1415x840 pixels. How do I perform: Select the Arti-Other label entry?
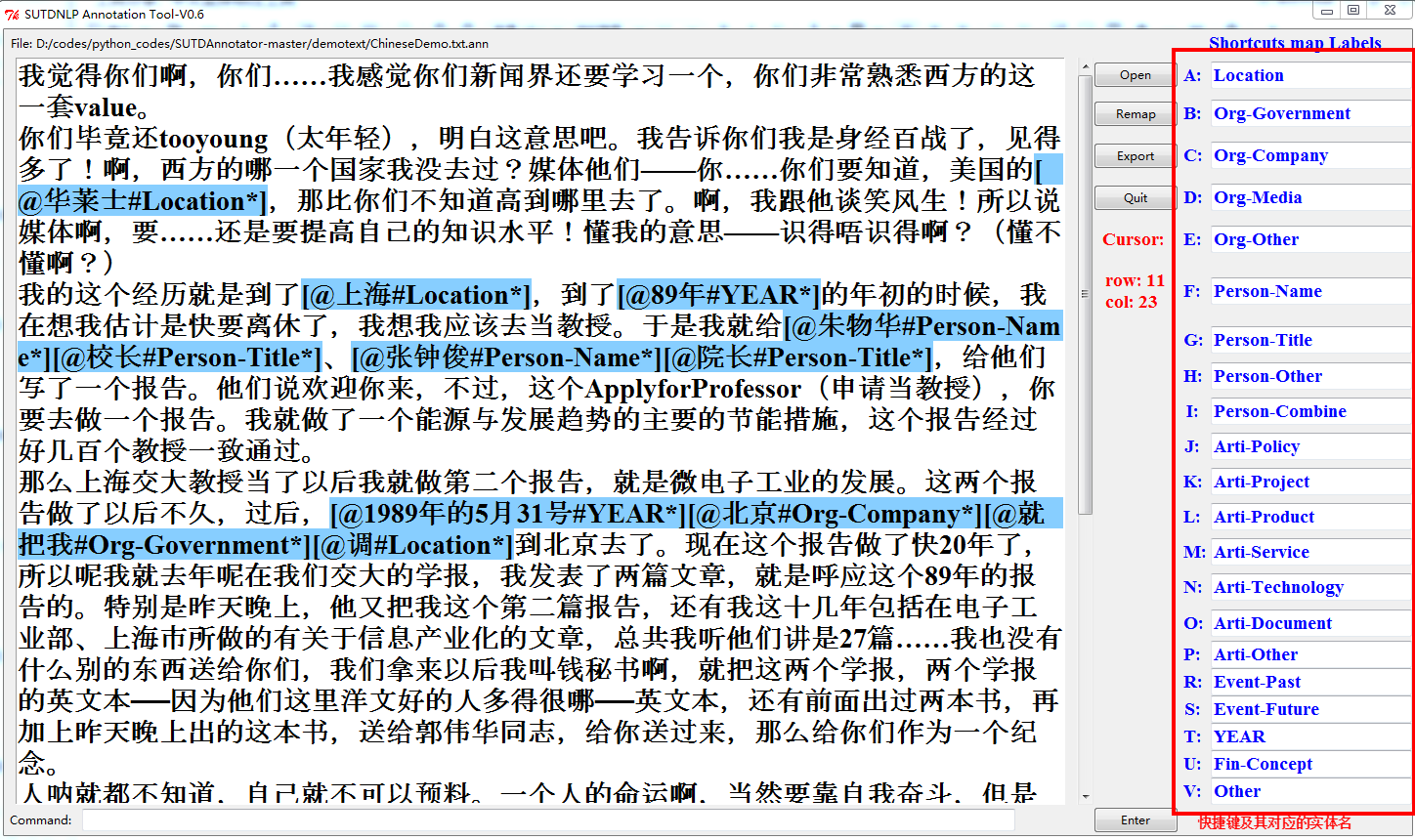(x=1311, y=655)
